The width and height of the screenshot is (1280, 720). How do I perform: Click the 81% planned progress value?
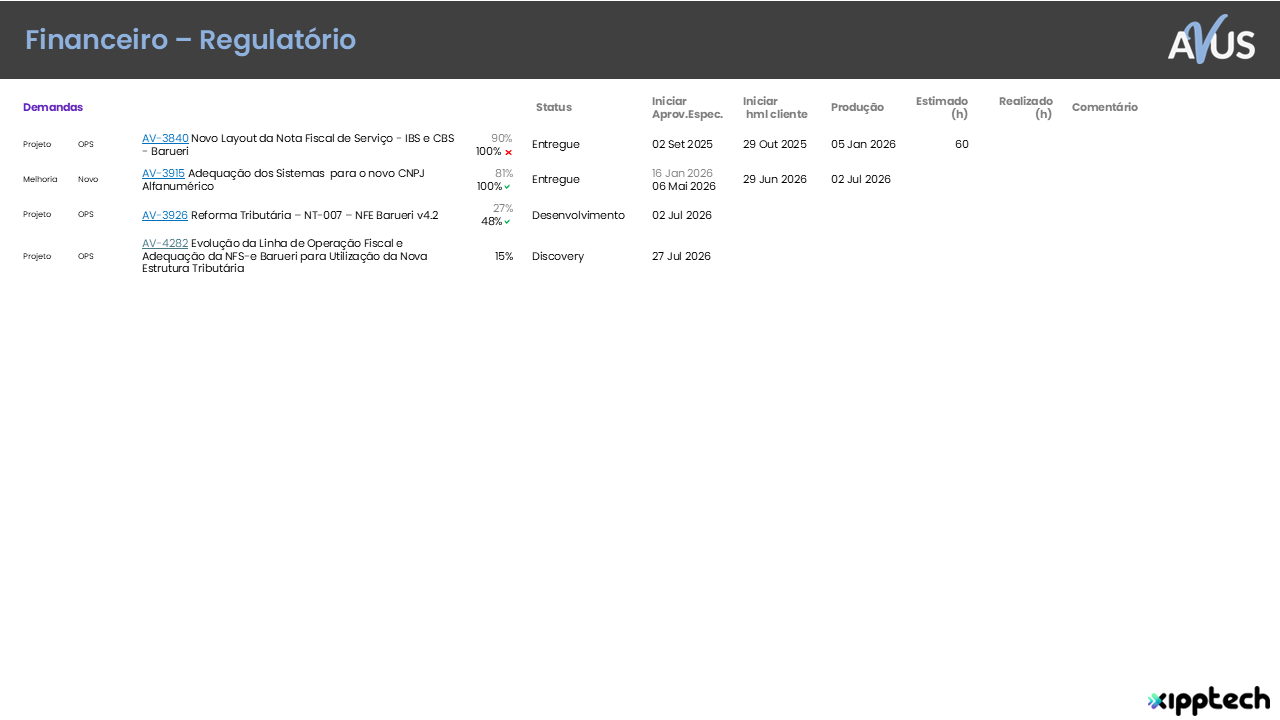point(504,173)
